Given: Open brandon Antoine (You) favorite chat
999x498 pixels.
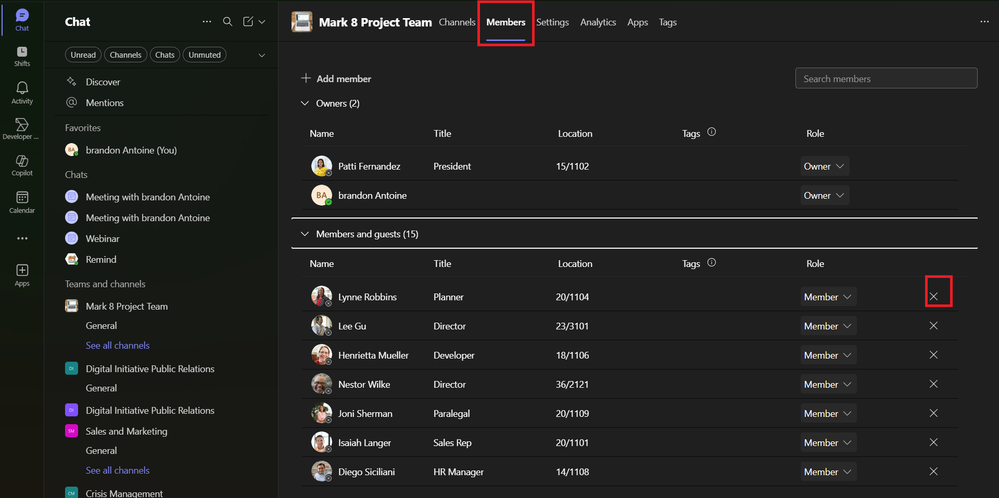Looking at the screenshot, I should [x=131, y=150].
